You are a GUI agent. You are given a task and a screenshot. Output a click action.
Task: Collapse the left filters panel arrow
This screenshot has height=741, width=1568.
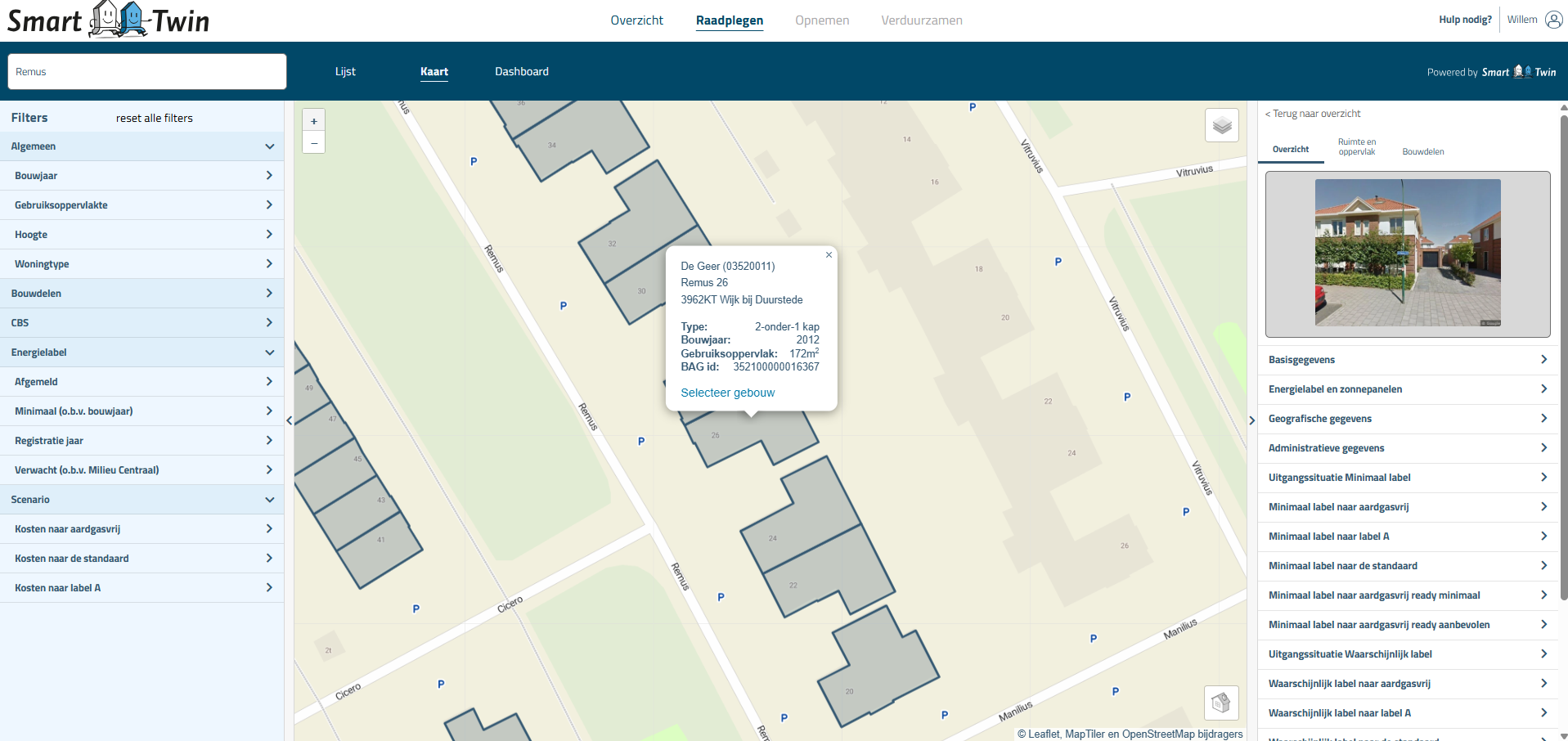[x=290, y=420]
